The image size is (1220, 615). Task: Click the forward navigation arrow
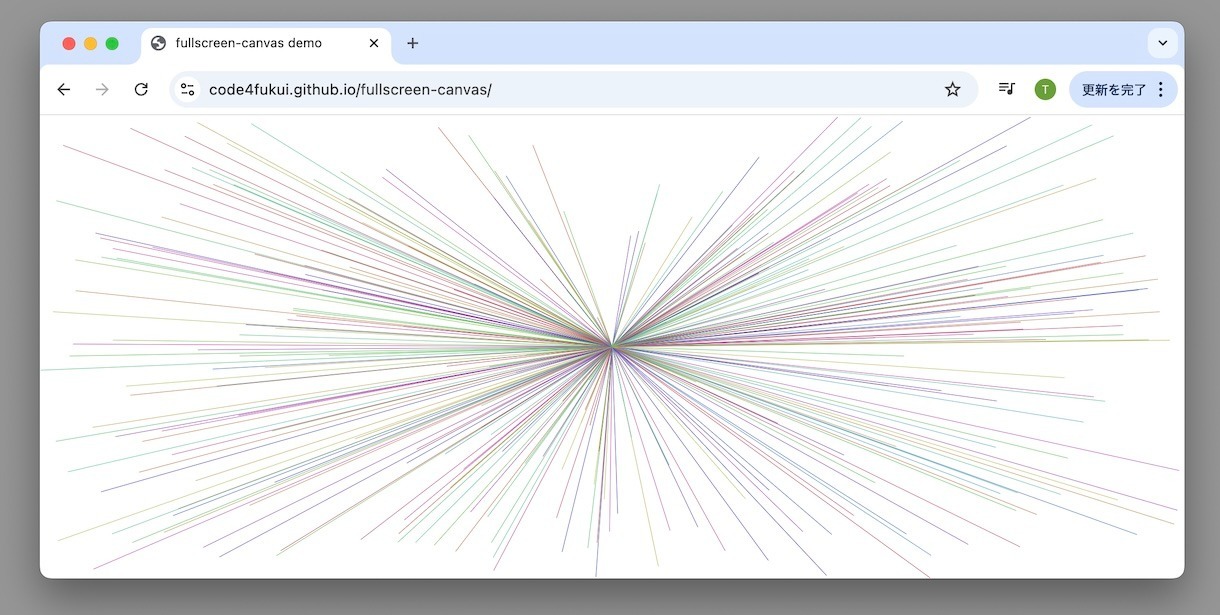[x=102, y=90]
